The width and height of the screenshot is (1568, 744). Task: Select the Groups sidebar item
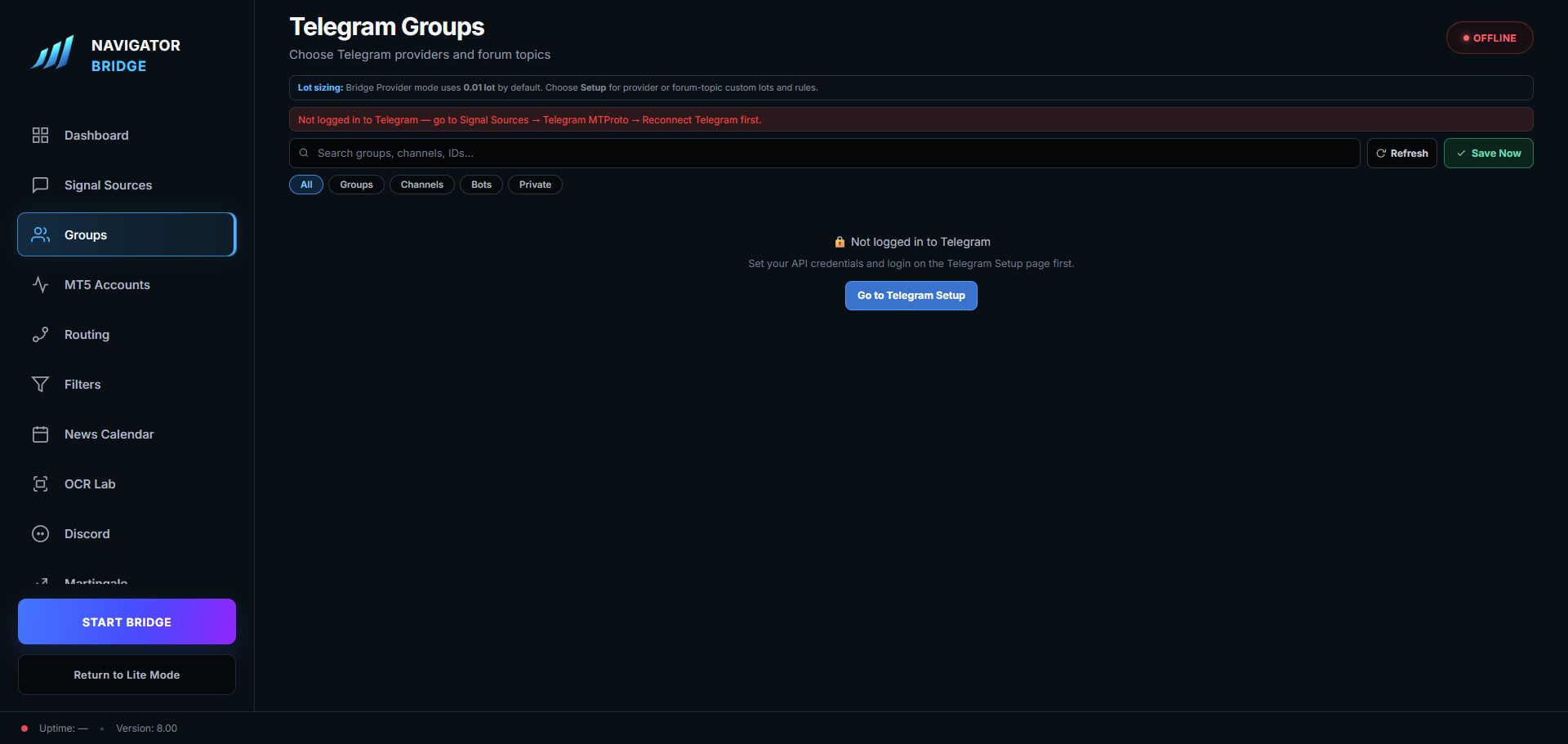(127, 235)
